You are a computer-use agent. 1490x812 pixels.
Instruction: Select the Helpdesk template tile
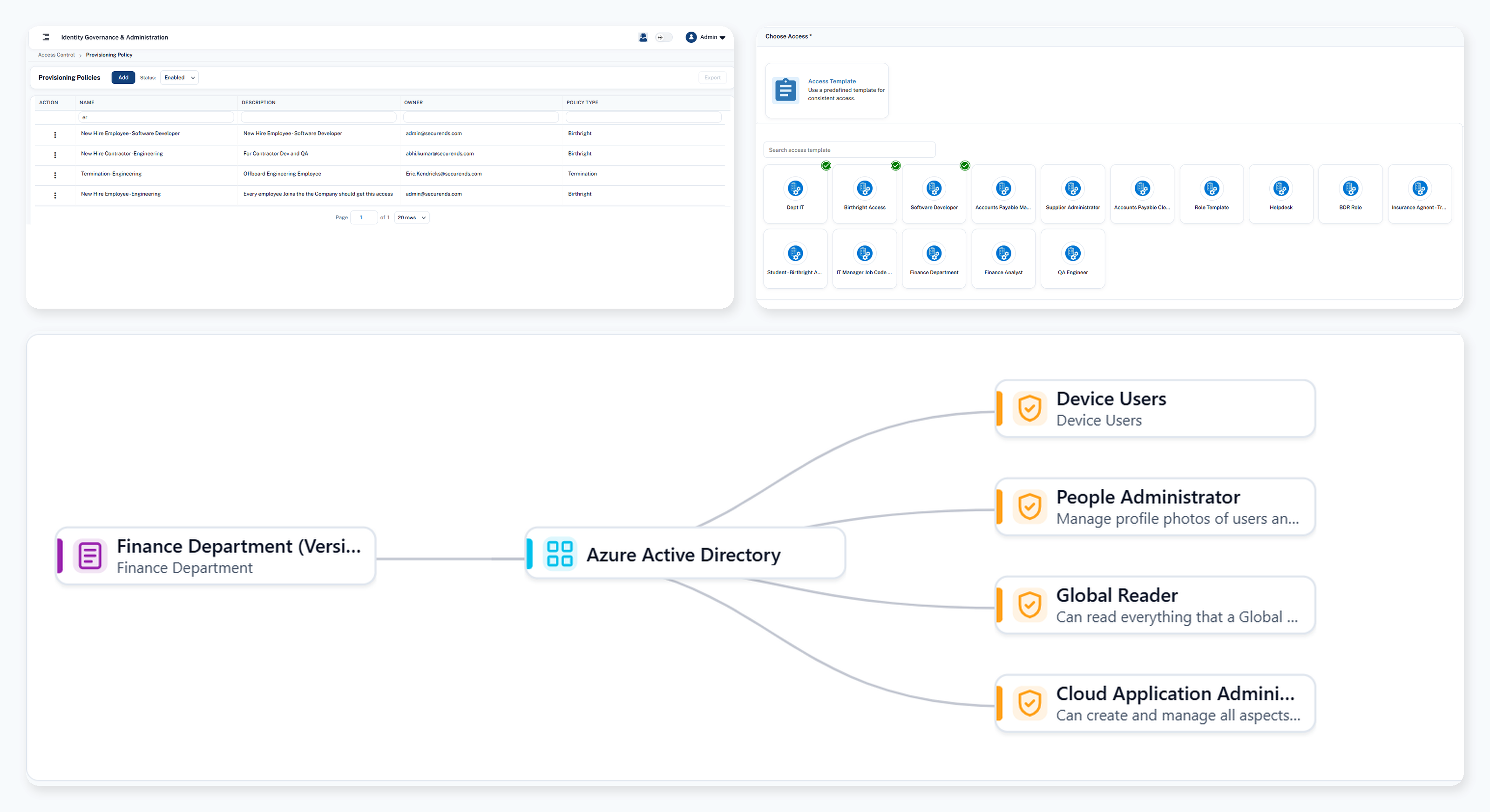(x=1281, y=194)
